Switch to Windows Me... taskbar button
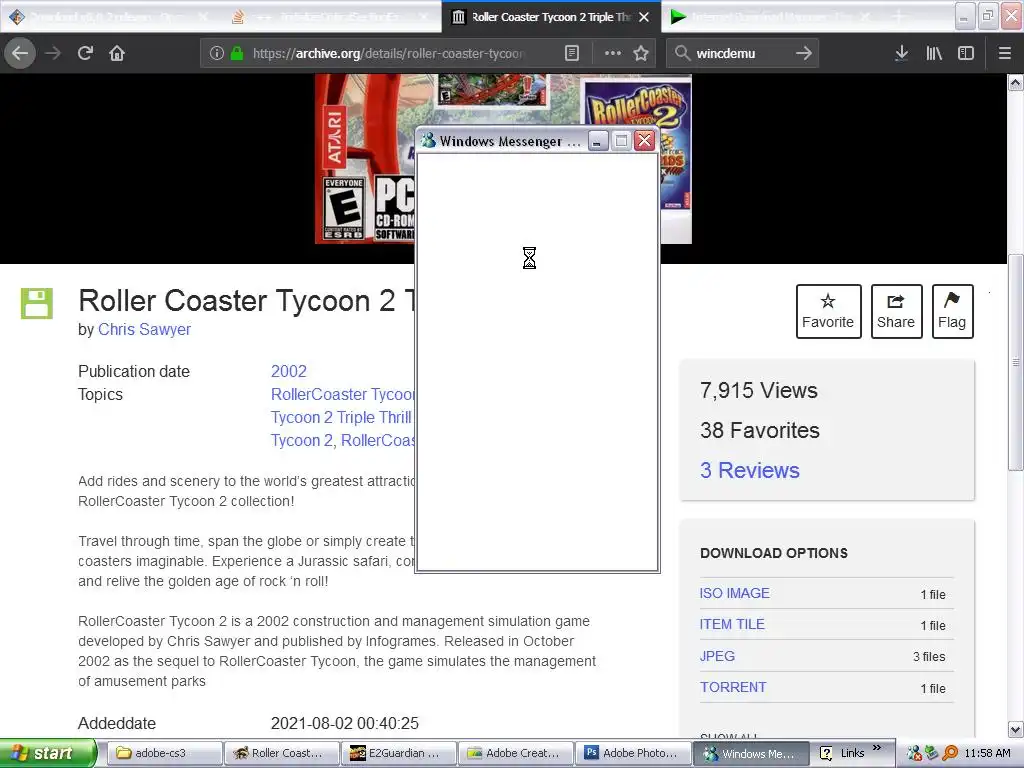This screenshot has height=768, width=1024. point(752,753)
